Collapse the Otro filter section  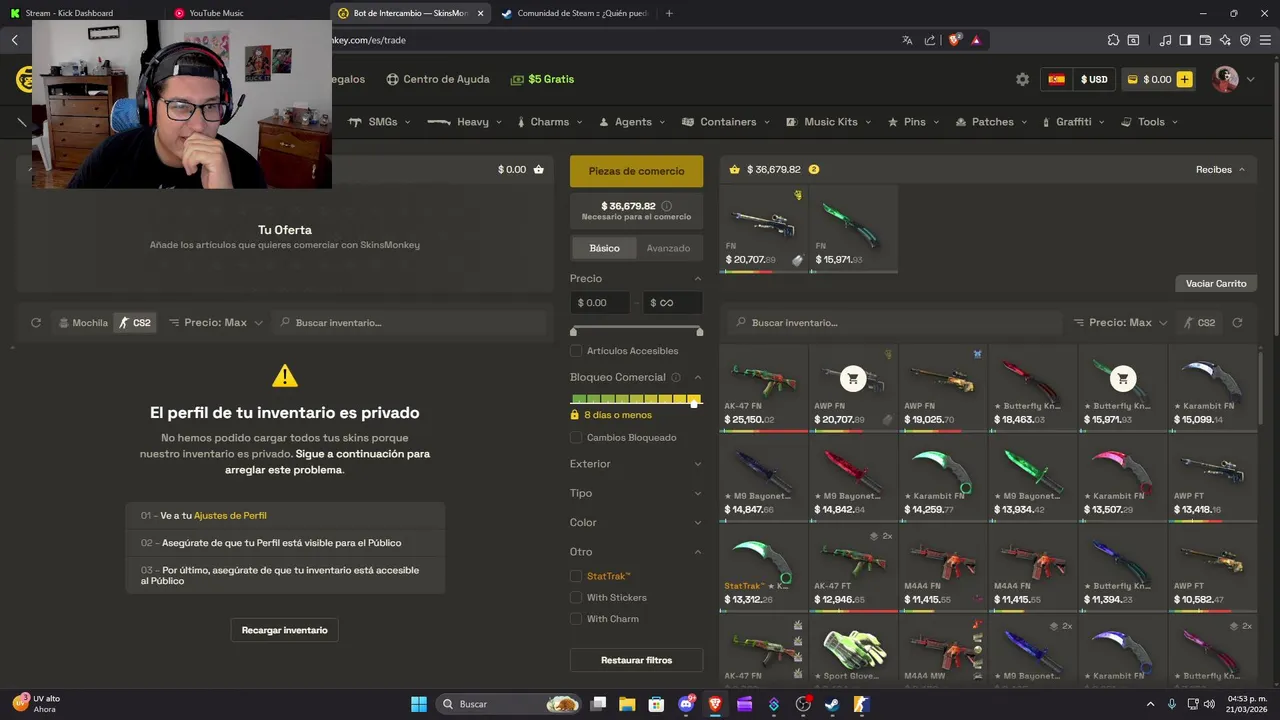click(x=636, y=552)
